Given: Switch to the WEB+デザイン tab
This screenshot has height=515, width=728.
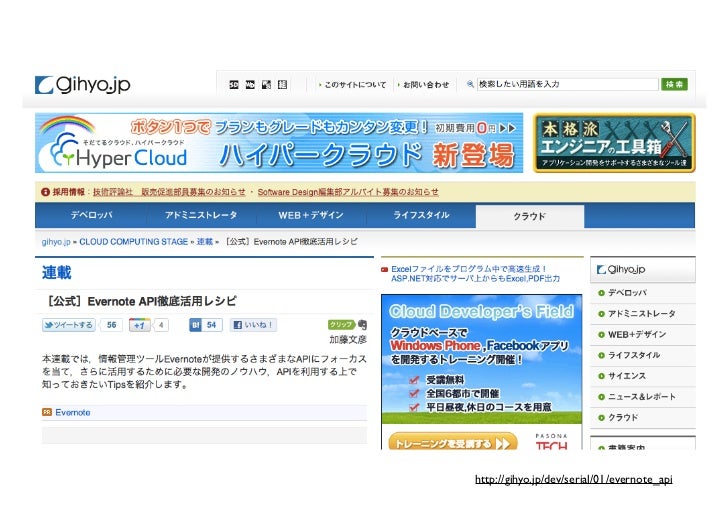Looking at the screenshot, I should point(311,215).
